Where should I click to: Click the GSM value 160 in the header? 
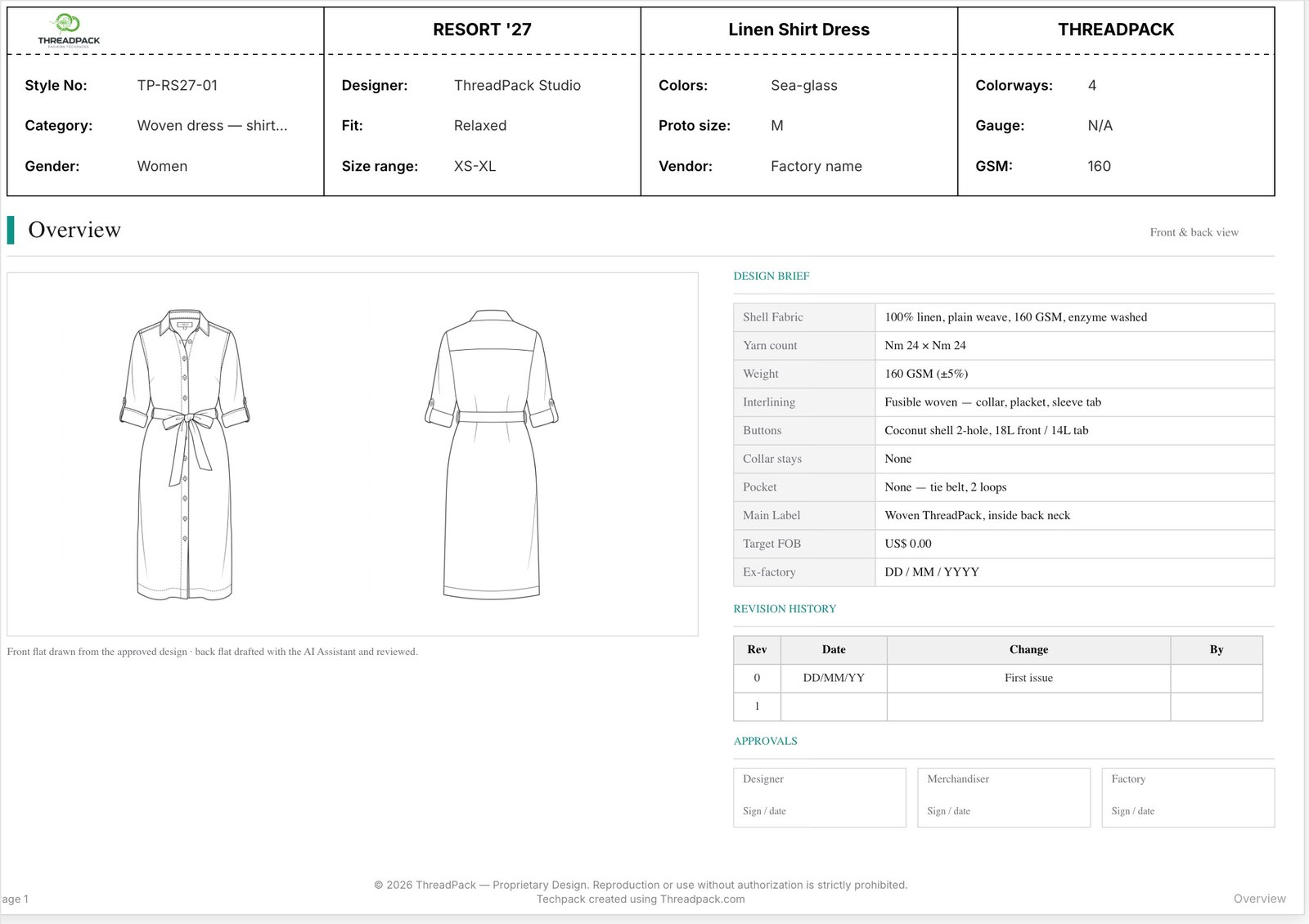(x=1099, y=166)
